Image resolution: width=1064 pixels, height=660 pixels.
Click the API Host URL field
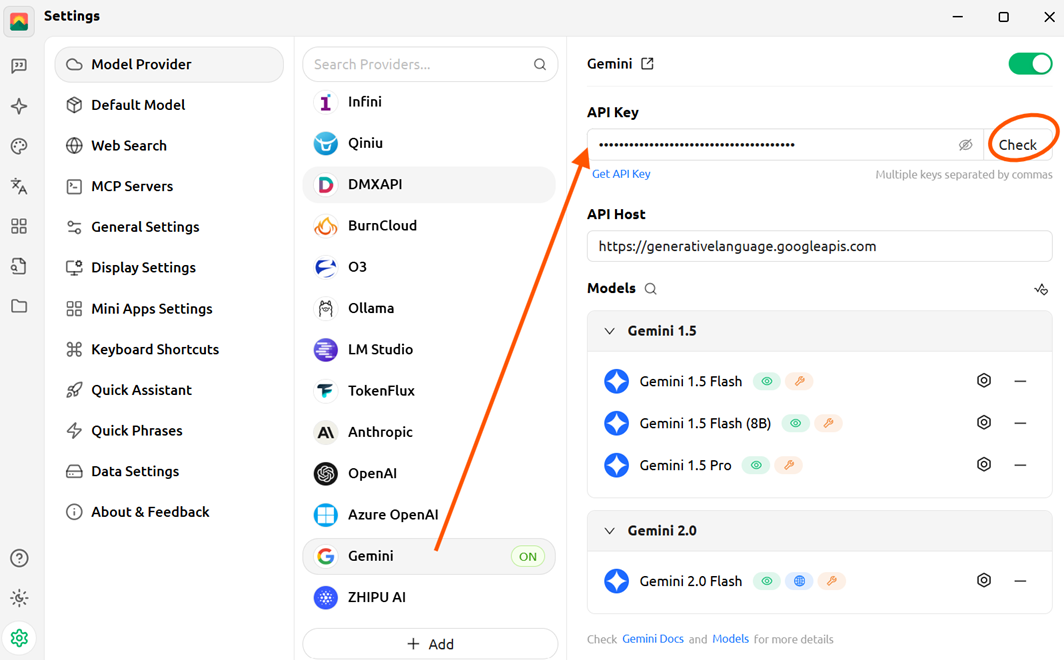coord(820,246)
